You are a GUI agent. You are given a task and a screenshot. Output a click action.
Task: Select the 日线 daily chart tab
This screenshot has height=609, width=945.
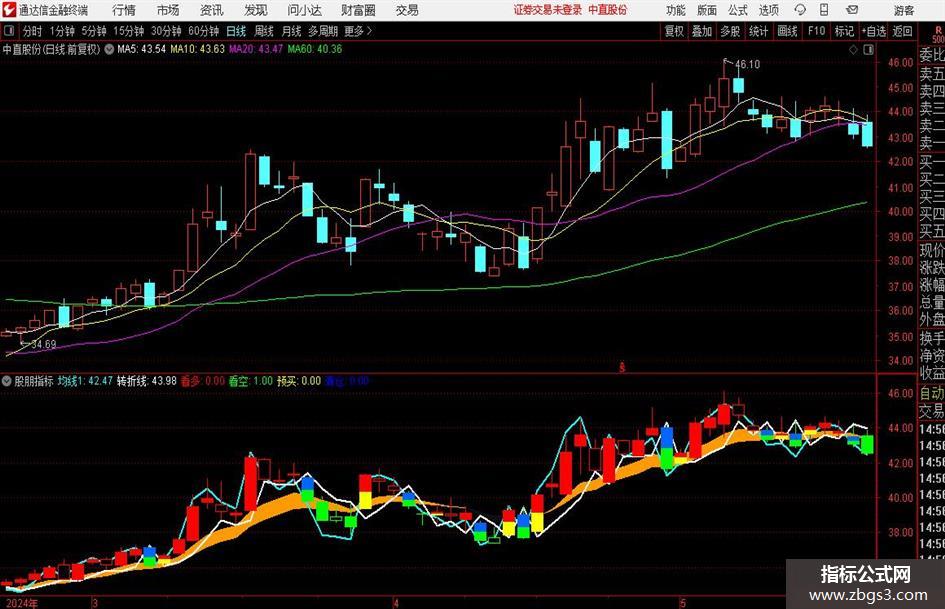pyautogui.click(x=236, y=31)
